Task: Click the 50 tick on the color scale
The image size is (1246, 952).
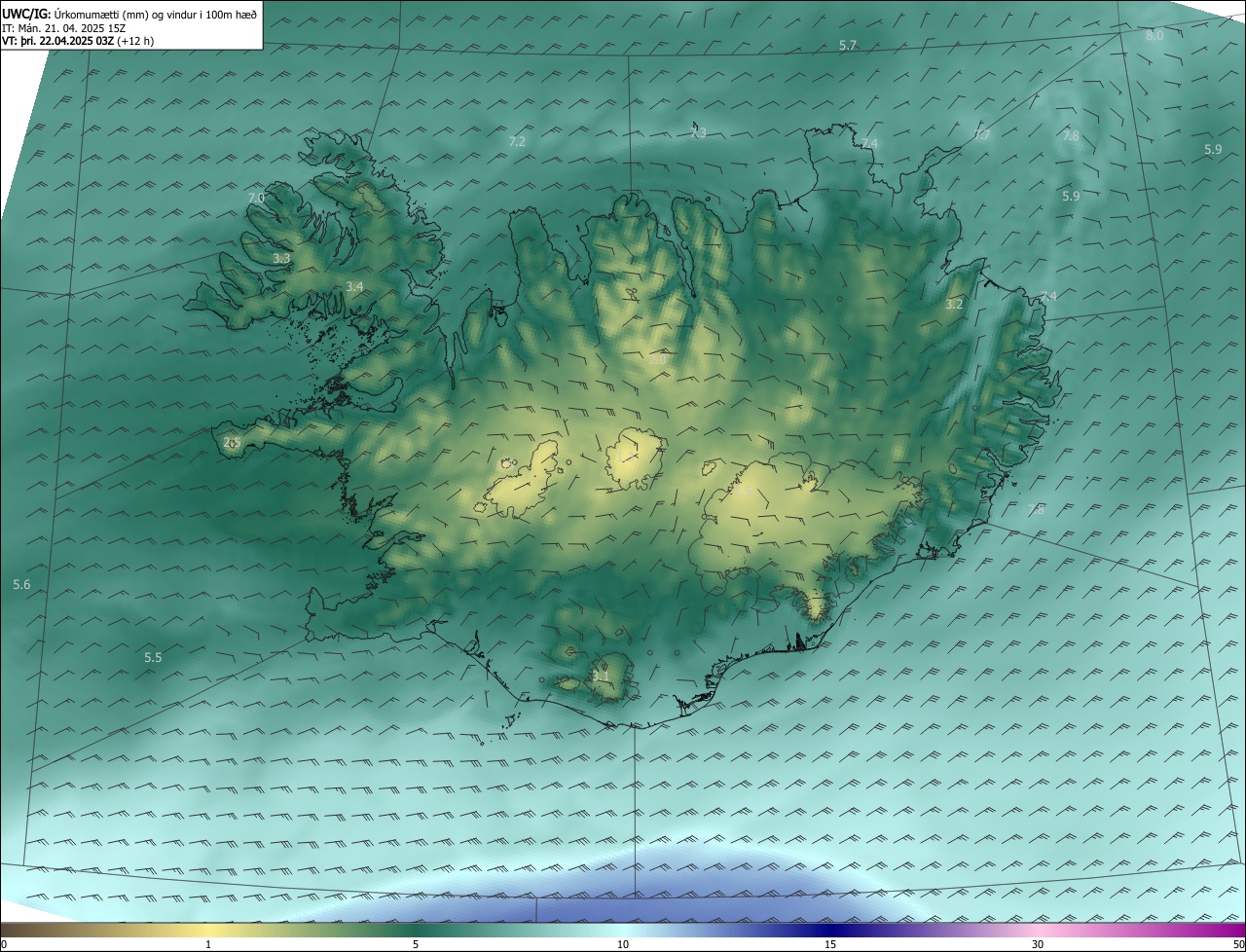Action: point(1238,944)
